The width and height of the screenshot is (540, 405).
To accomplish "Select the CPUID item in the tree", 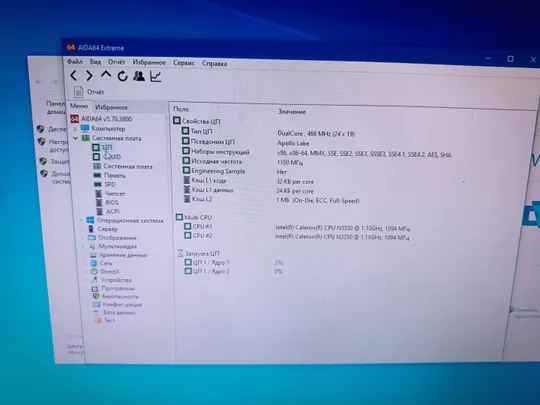I will click(112, 157).
